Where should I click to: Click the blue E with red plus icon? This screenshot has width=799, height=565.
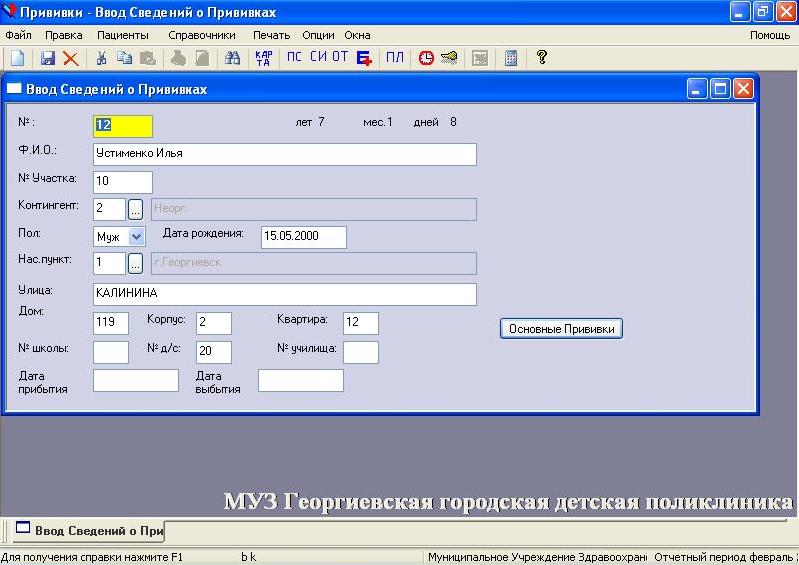coord(364,58)
